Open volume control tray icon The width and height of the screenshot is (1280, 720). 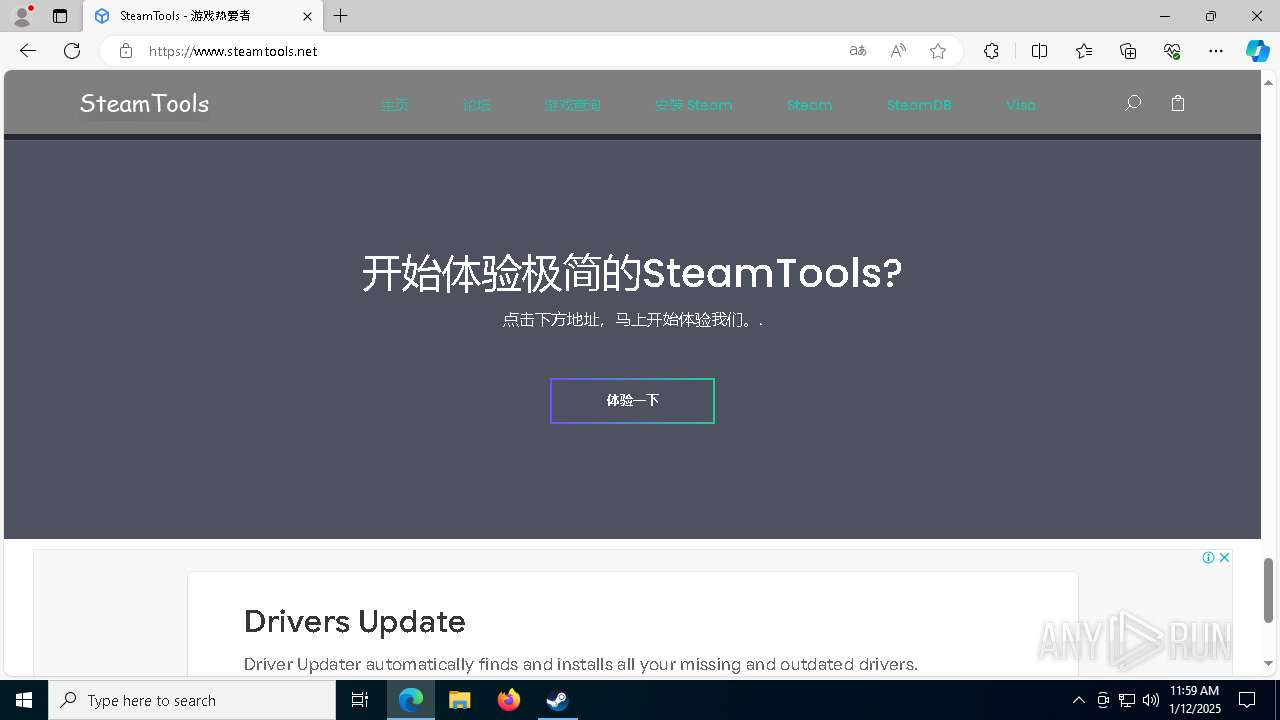coord(1151,700)
